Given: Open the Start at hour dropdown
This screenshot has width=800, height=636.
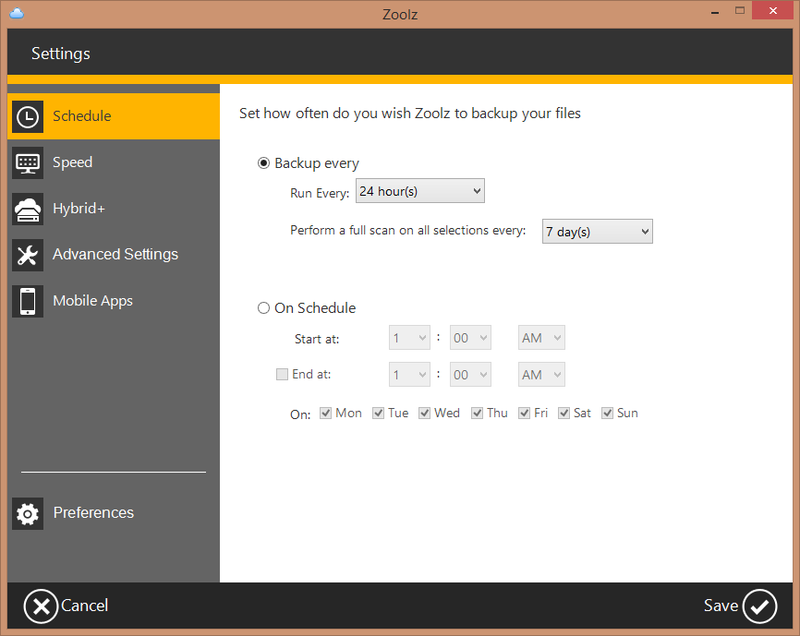Looking at the screenshot, I should coord(409,338).
